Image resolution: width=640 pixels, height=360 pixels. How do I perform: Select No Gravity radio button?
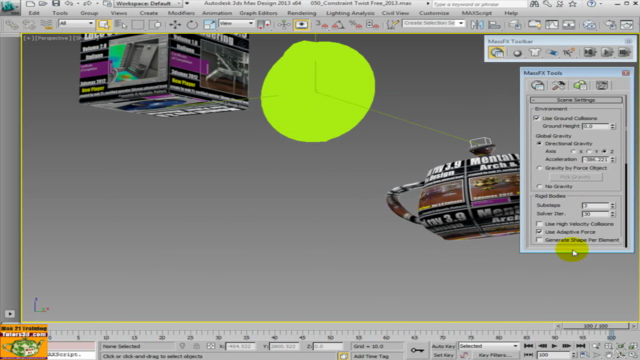point(539,187)
